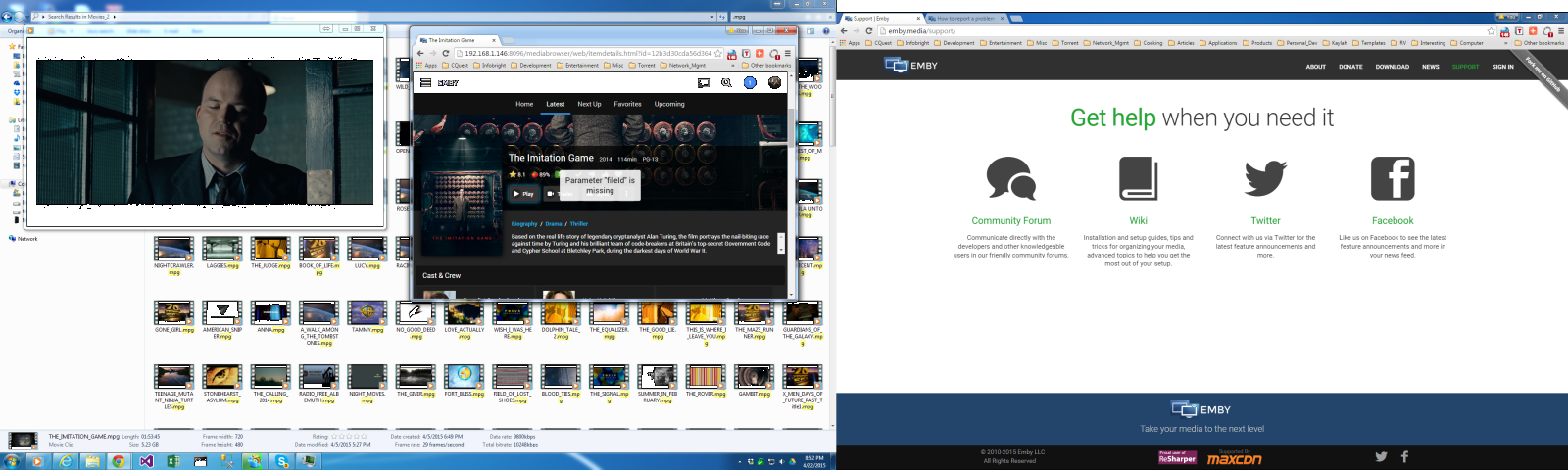Click the 'Fork me on GitHub' ribbon
This screenshot has width=1568, height=470.
(1543, 73)
